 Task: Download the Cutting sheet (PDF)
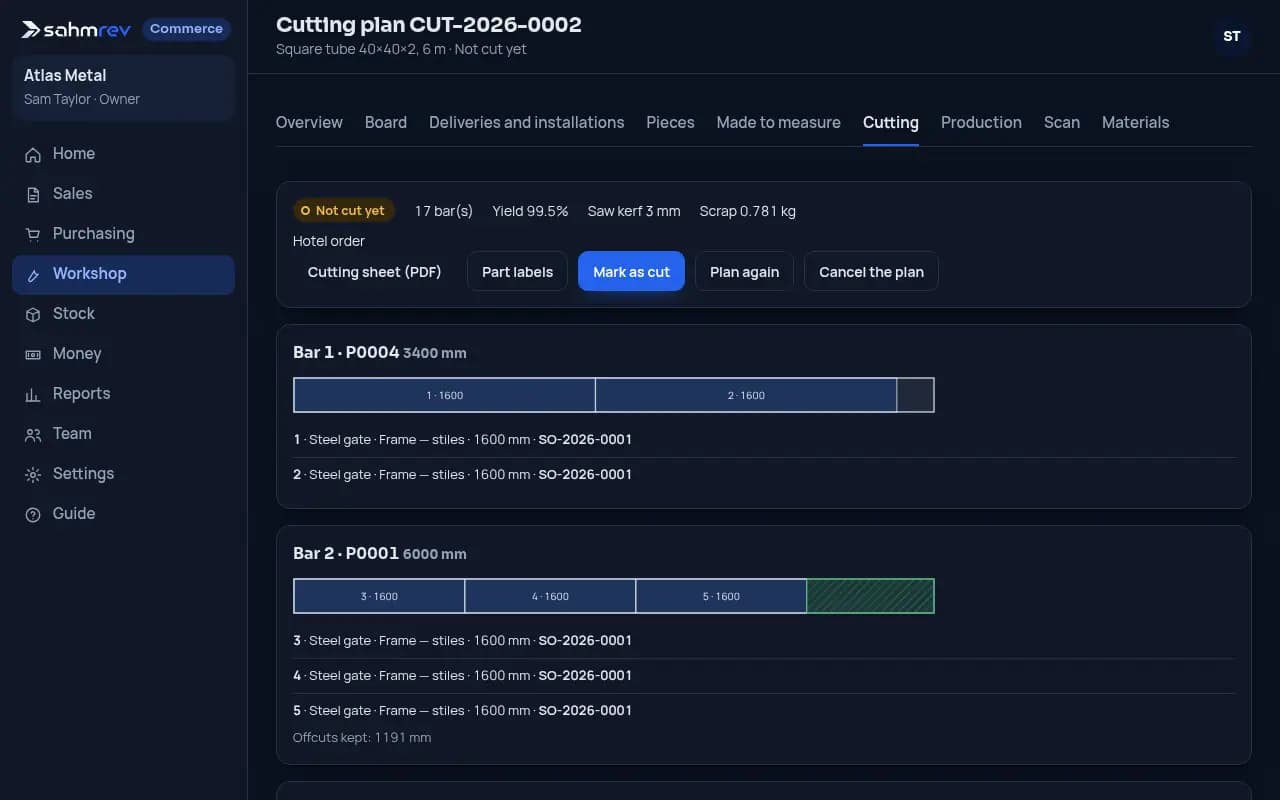375,272
